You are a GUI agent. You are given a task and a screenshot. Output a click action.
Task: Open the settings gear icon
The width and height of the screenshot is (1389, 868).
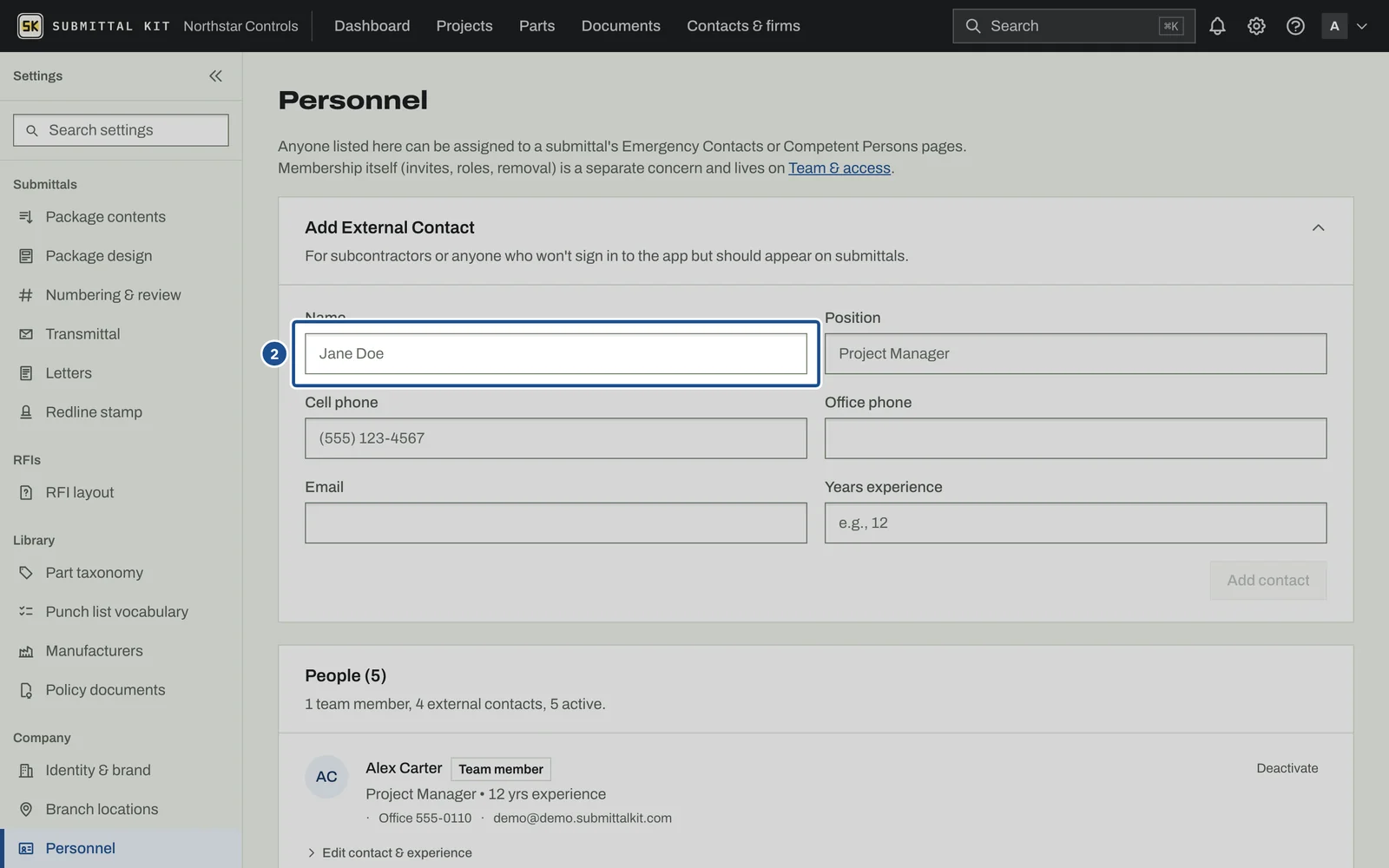point(1256,26)
